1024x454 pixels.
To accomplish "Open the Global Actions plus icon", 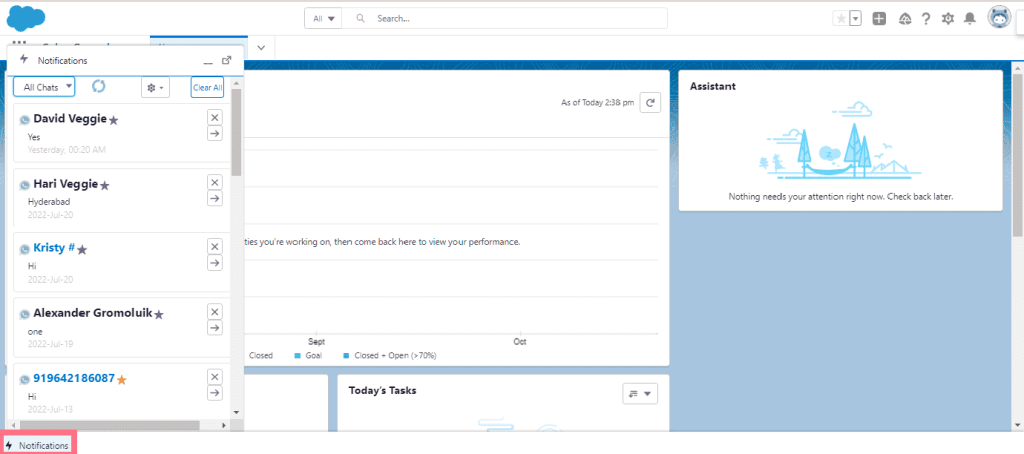I will [879, 18].
